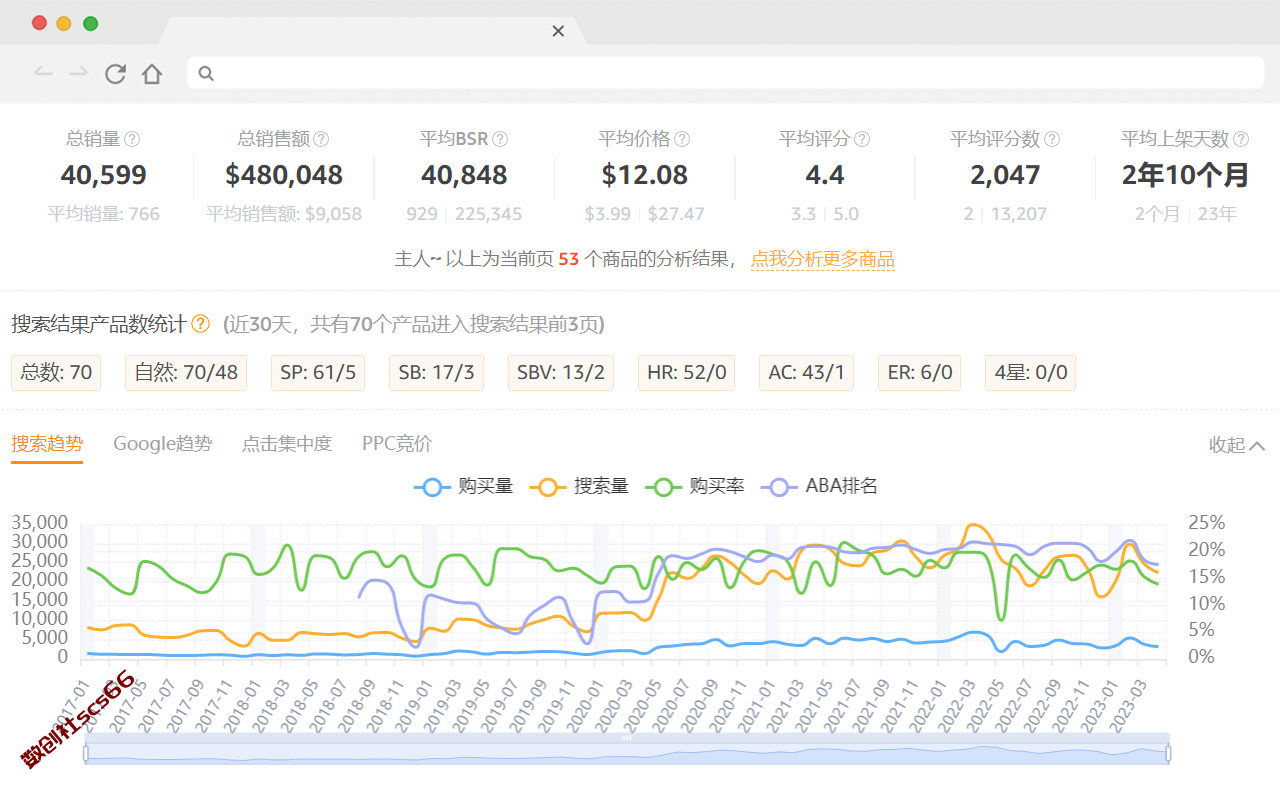Image resolution: width=1280 pixels, height=800 pixels.
Task: Click the 平均价格 value $12.08
Action: tap(645, 176)
